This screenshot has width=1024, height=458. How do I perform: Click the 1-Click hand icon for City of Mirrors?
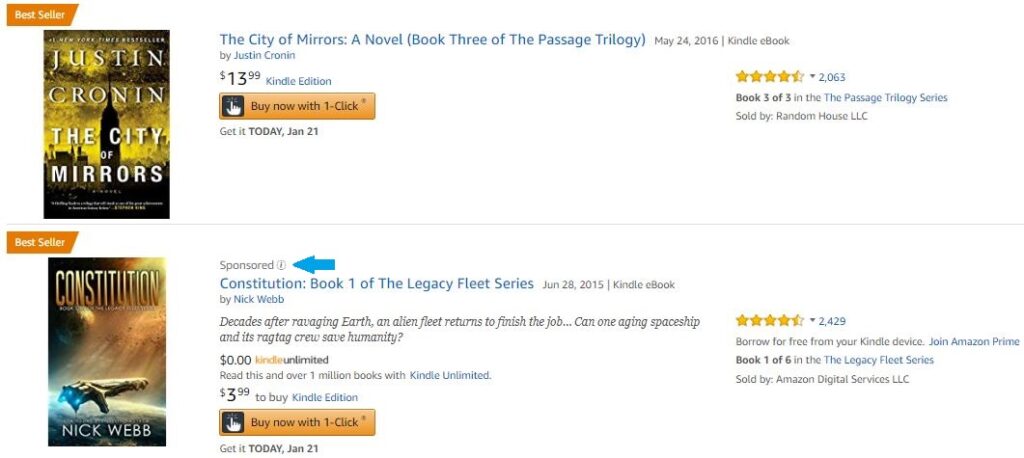[x=232, y=106]
